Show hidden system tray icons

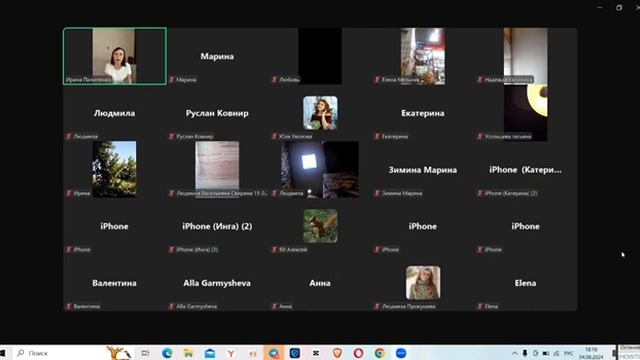(515, 353)
